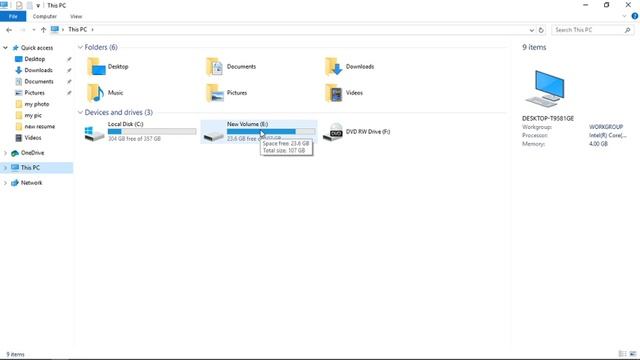
Task: Click the Forward navigation arrow
Action: click(x=23, y=30)
